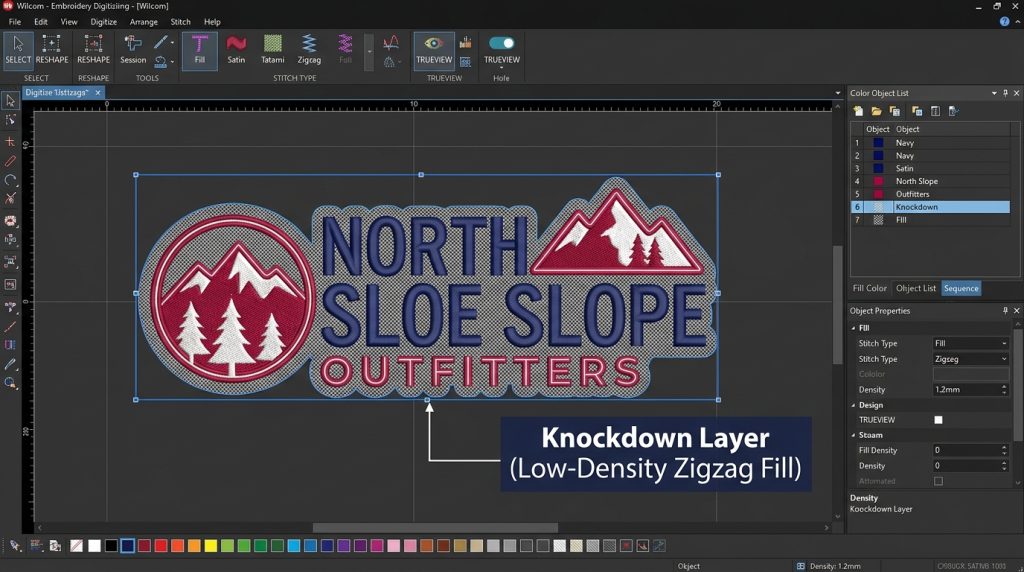Image resolution: width=1024 pixels, height=572 pixels.
Task: Open the Stitch Type dropdown showing Zigzag
Action: (970, 358)
